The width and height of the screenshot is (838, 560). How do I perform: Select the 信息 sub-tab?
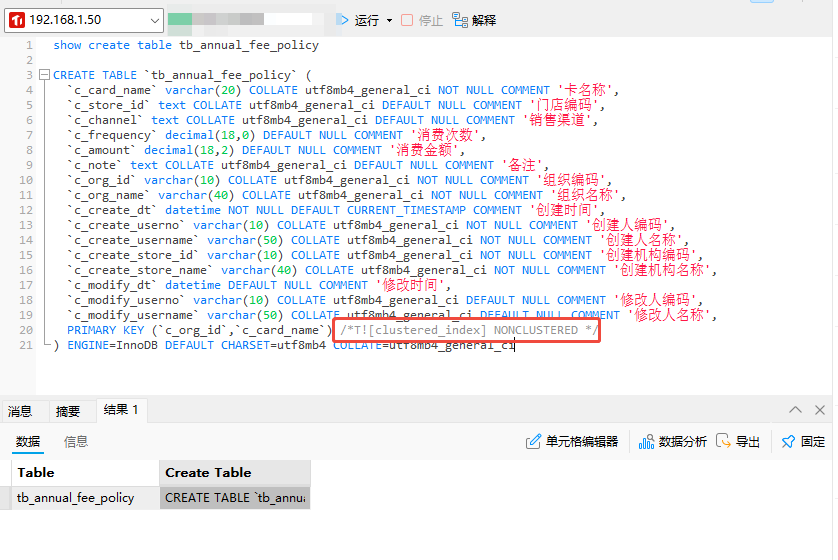(x=76, y=441)
